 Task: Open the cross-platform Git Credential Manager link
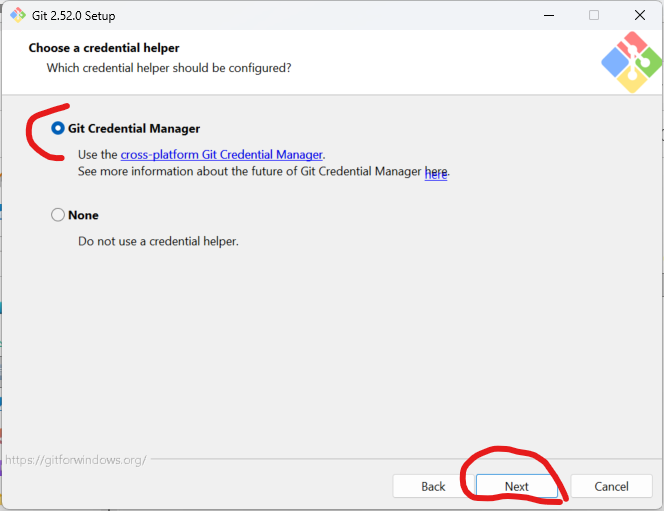pyautogui.click(x=221, y=155)
